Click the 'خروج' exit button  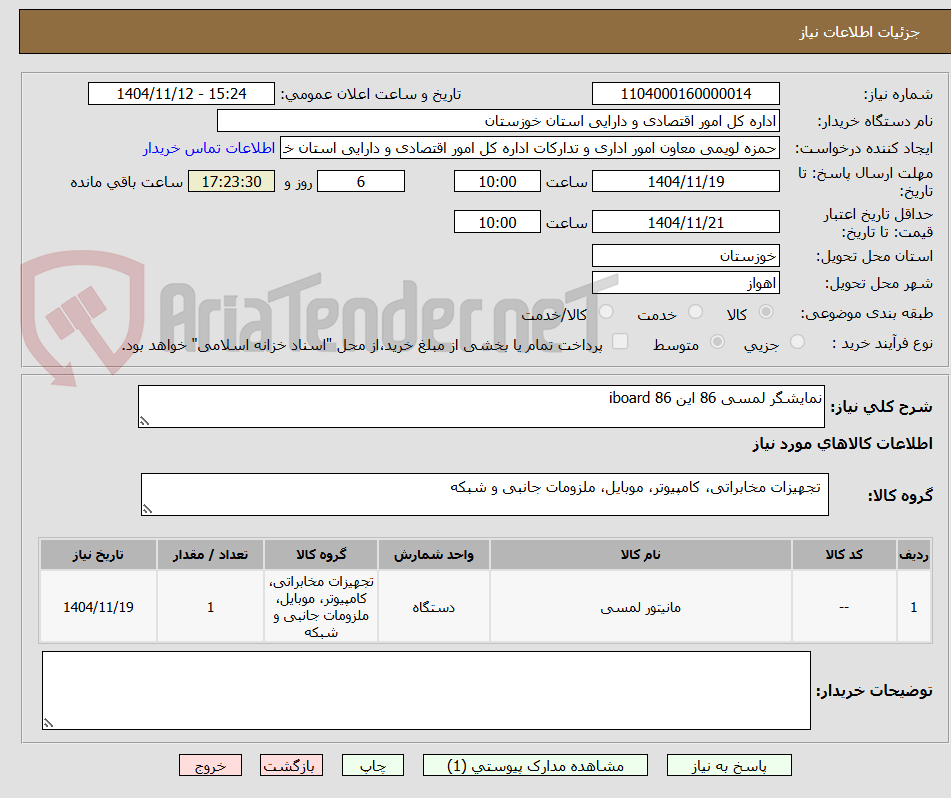[x=210, y=765]
